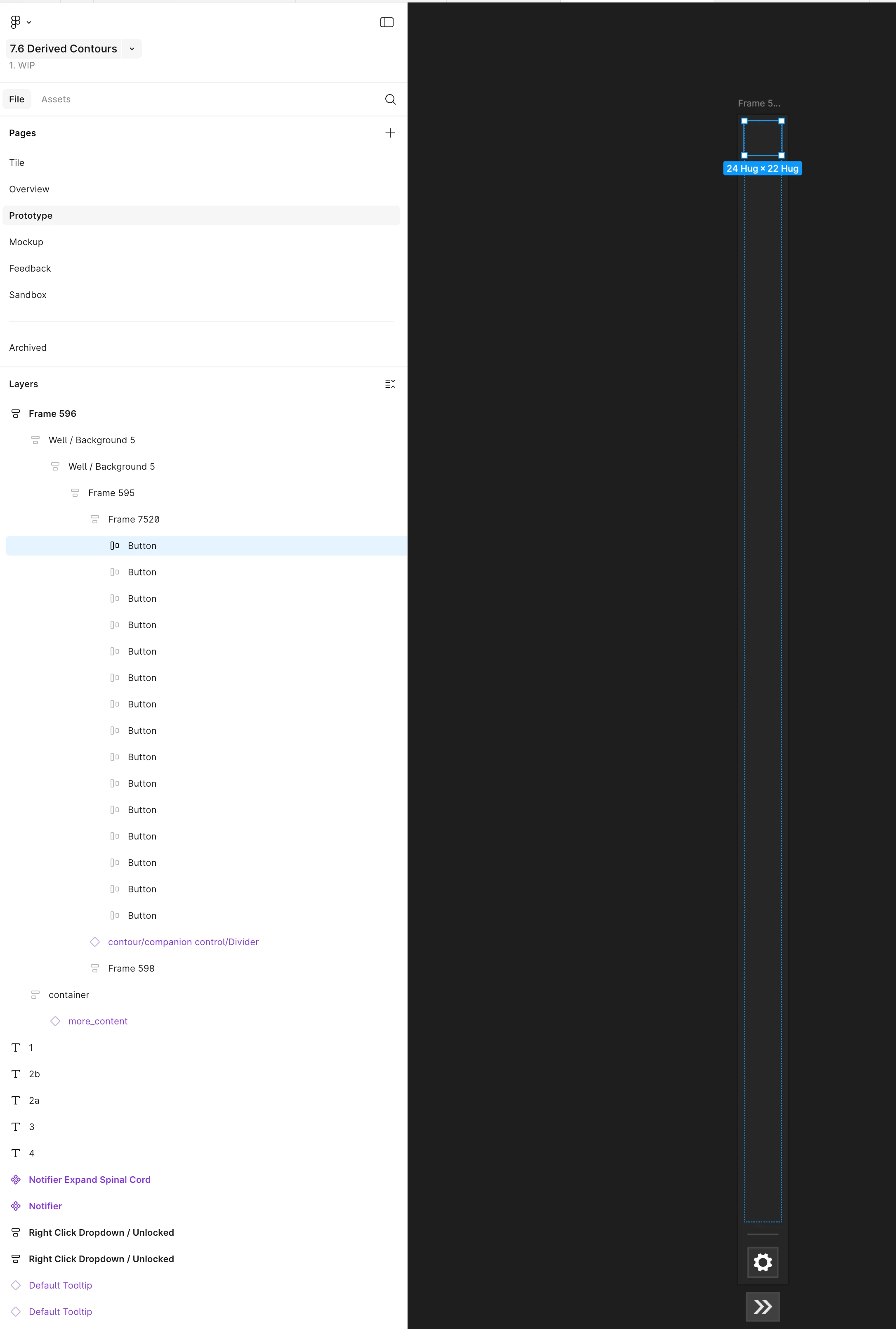
Task: Click the Divider instance diamond icon
Action: 95,942
